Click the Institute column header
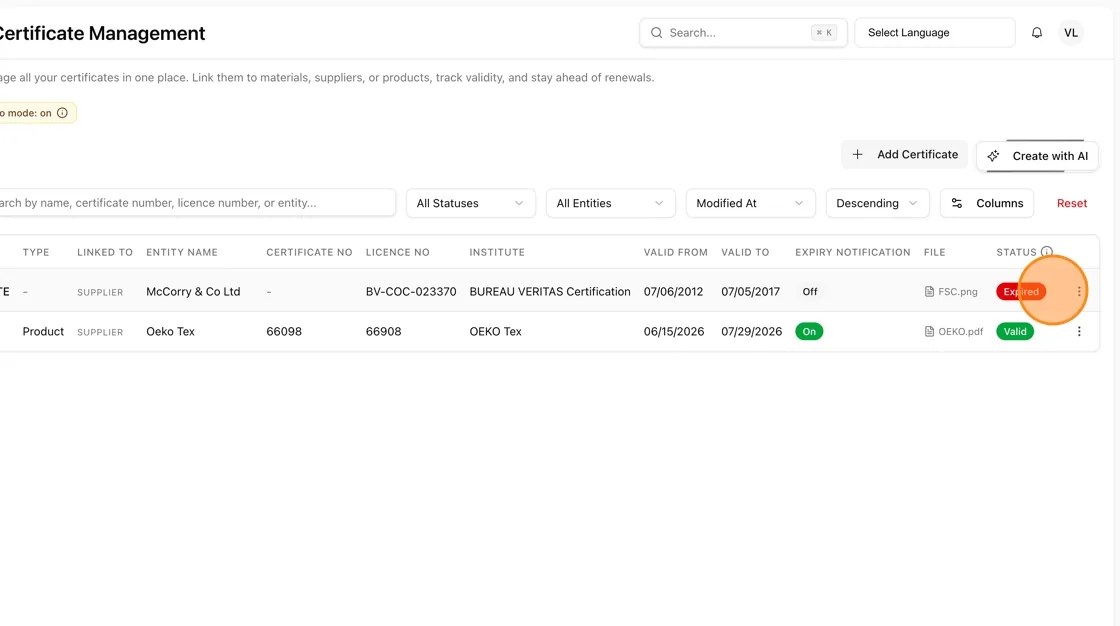The image size is (1120, 626). [496, 252]
